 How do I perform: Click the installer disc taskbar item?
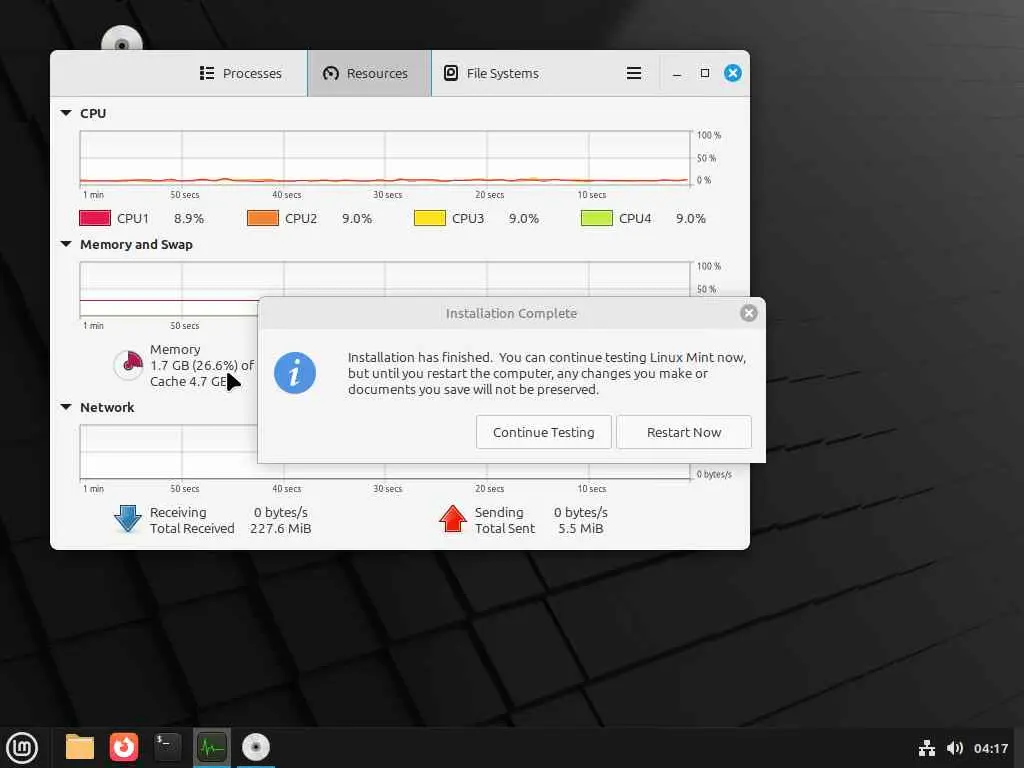pos(255,748)
